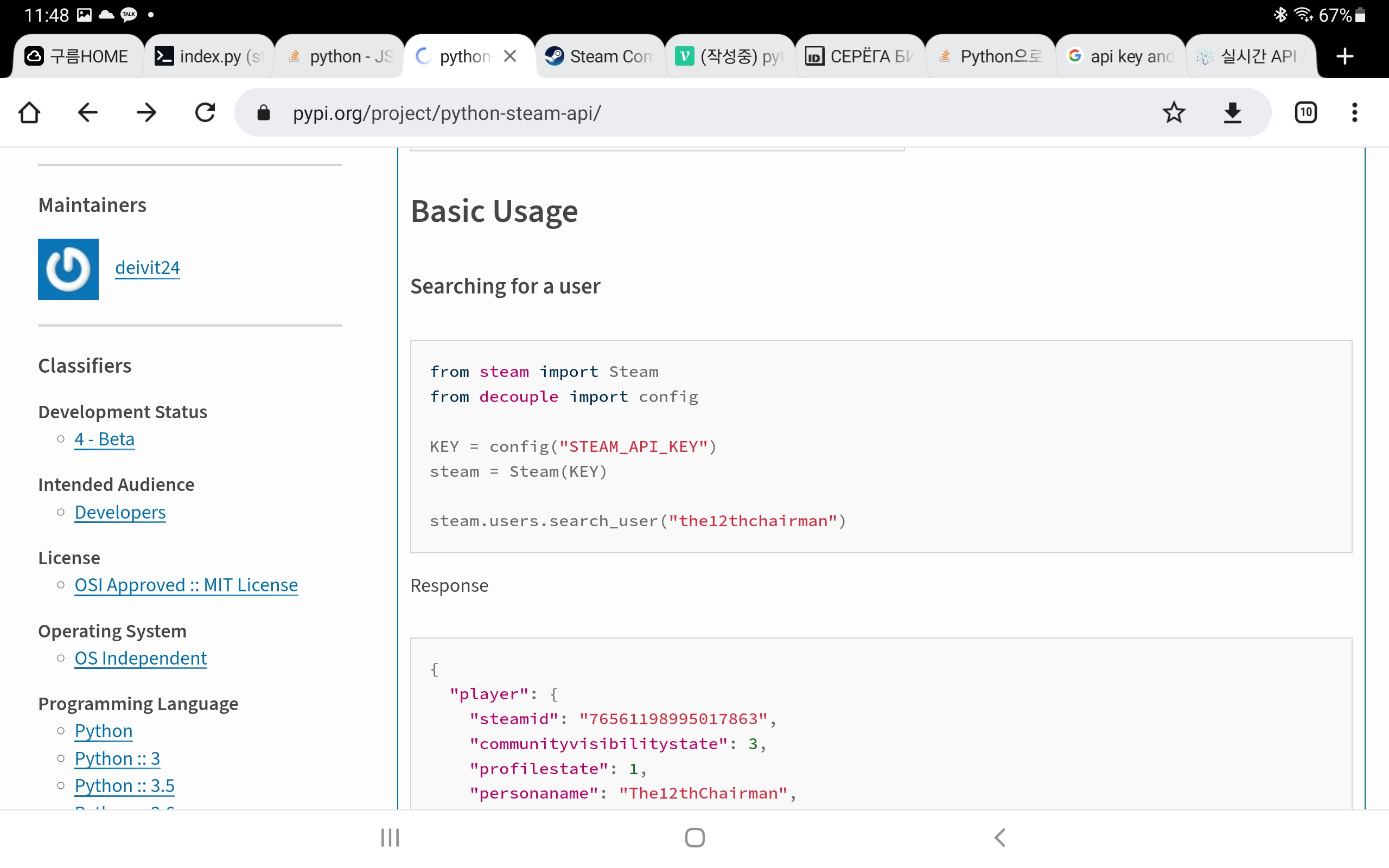Tap the Classifiers sidebar heading
1389x868 pixels.
tap(85, 366)
